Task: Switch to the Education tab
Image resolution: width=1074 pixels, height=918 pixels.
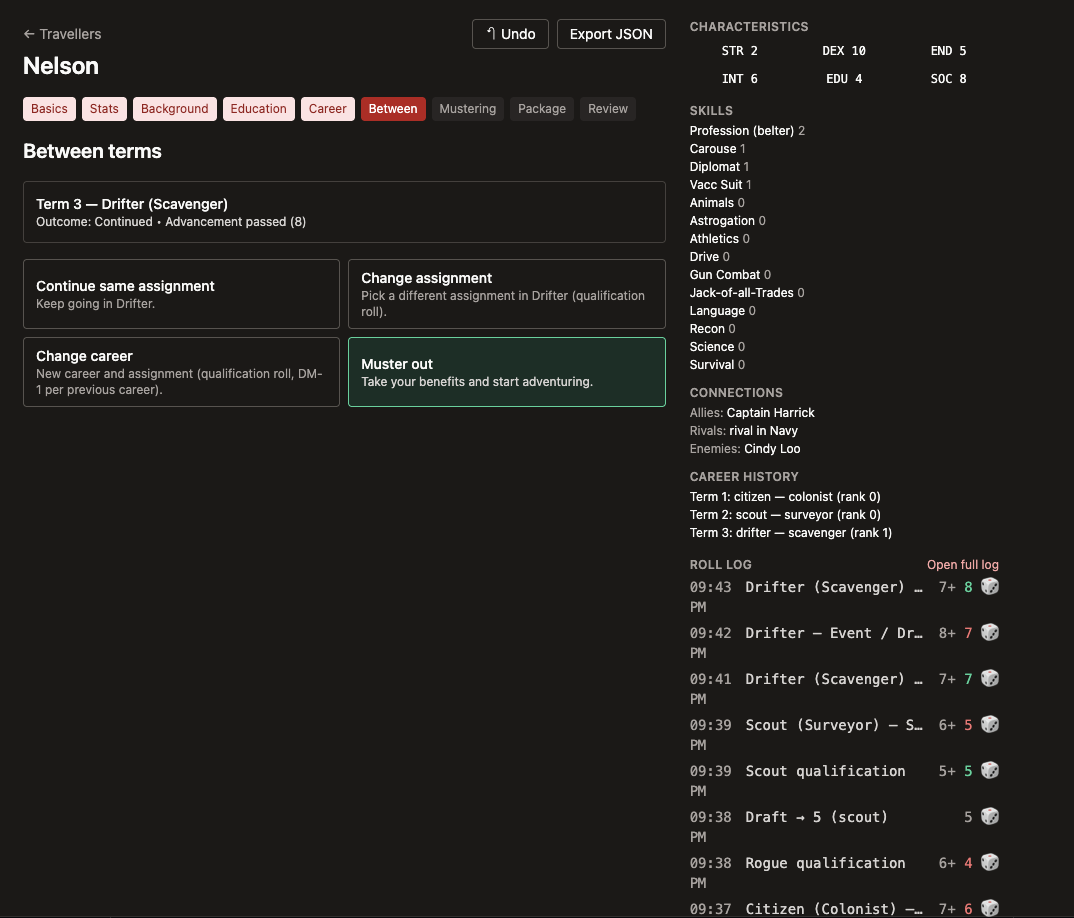Action: (x=258, y=108)
